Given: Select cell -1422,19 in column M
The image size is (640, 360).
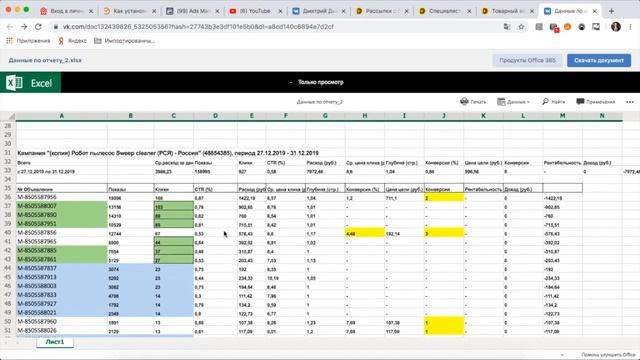Looking at the screenshot, I should pos(562,198).
